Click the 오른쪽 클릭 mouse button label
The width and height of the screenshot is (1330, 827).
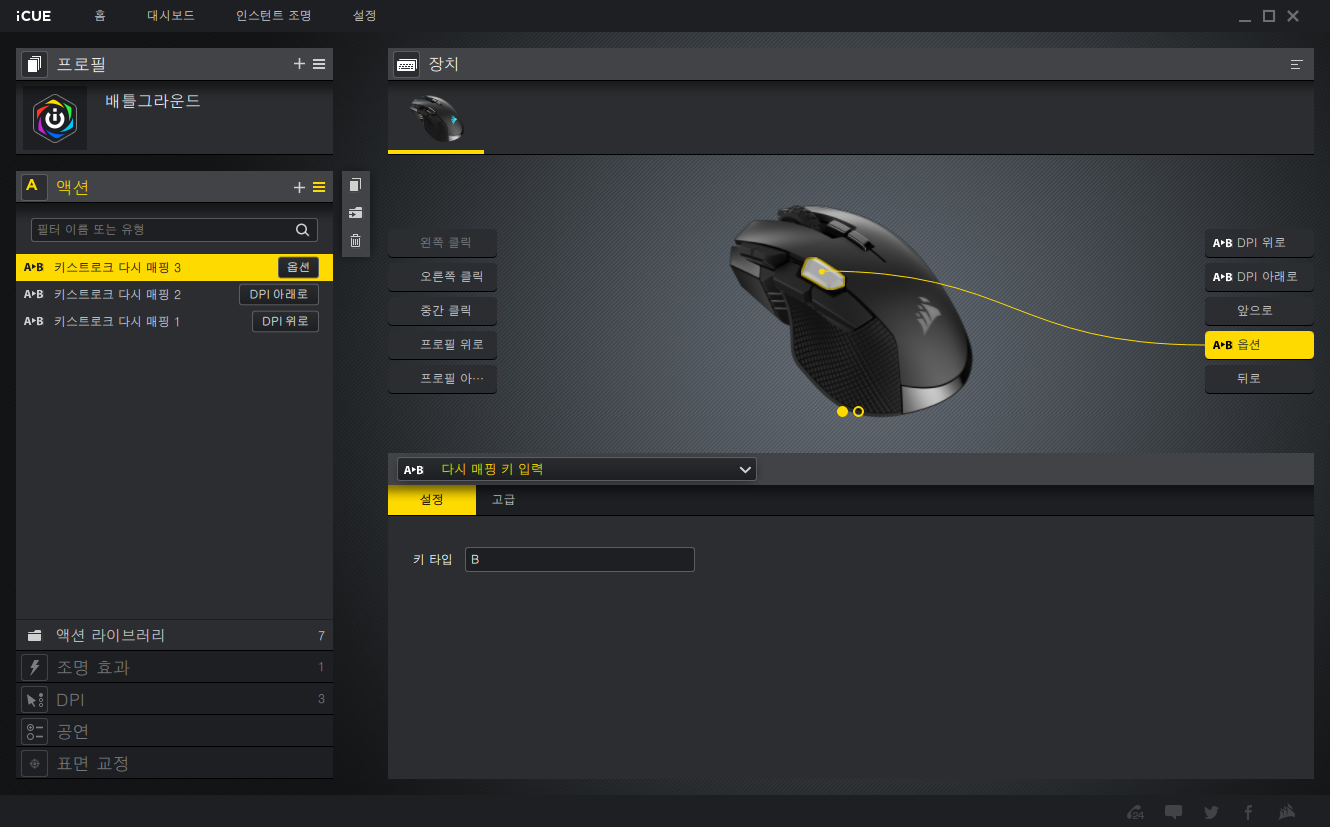coord(442,276)
